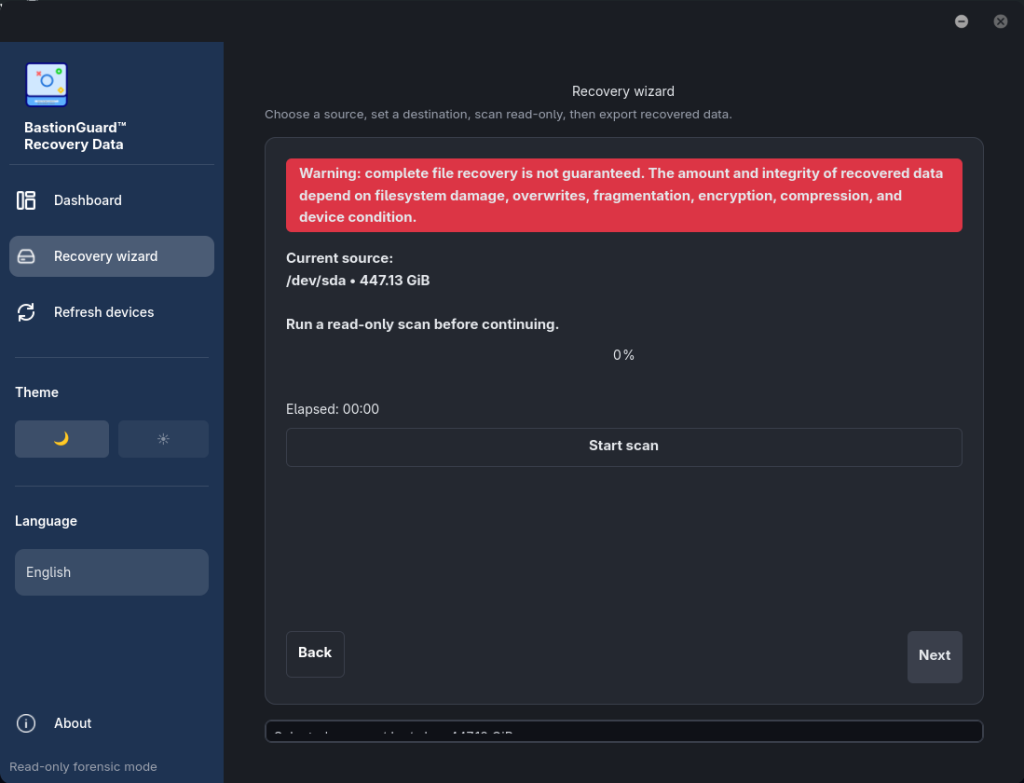Open the About section
Viewport: 1024px width, 783px height.
coord(112,723)
